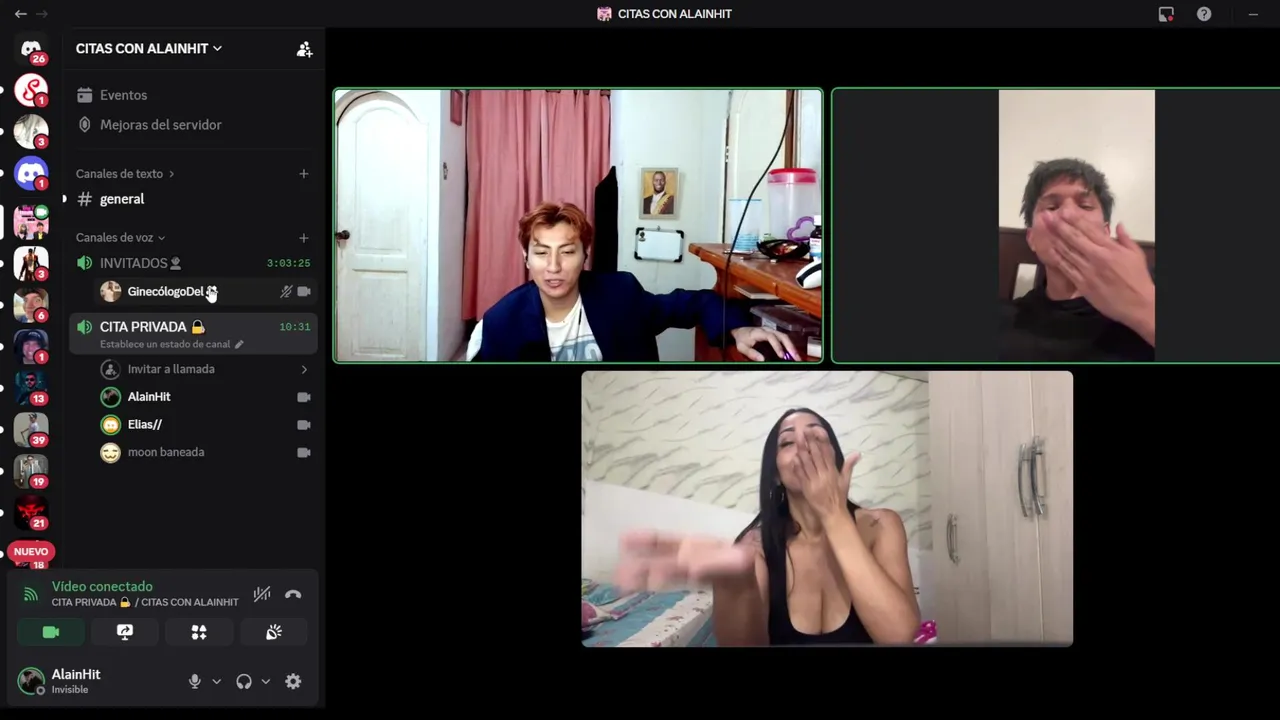Disconnect from the call with hang-up icon
The width and height of the screenshot is (1280, 720).
(293, 594)
